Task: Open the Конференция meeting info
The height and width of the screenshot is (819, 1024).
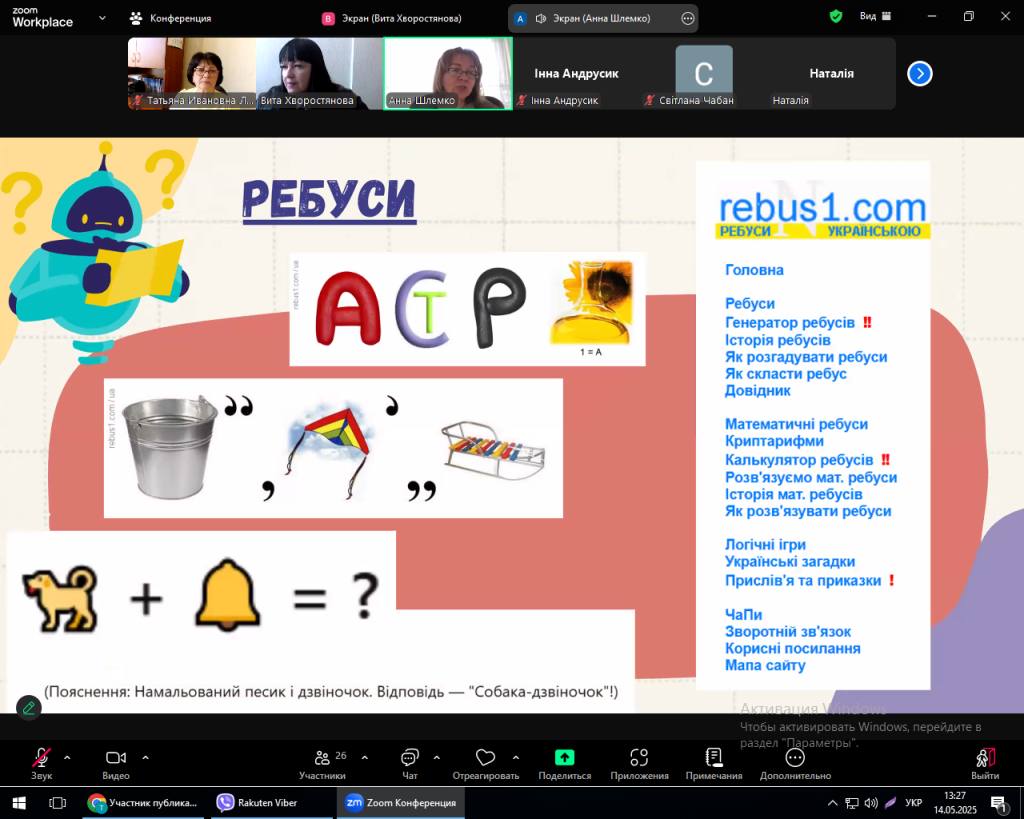Action: 170,18
